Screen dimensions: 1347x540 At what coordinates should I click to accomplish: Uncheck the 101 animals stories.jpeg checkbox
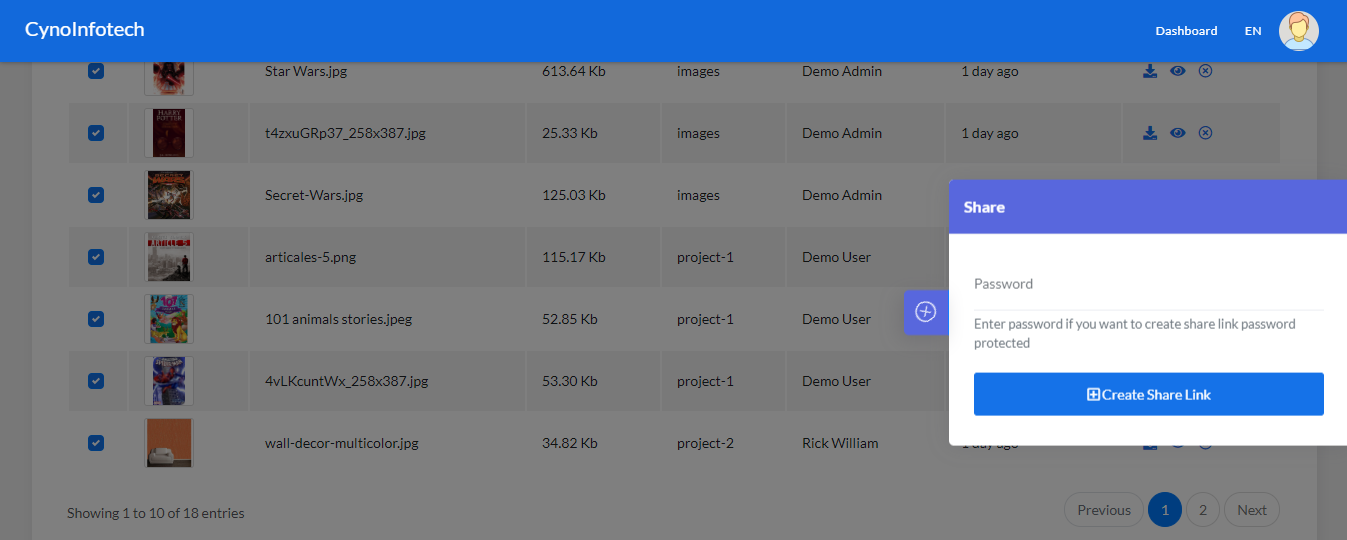(x=96, y=319)
